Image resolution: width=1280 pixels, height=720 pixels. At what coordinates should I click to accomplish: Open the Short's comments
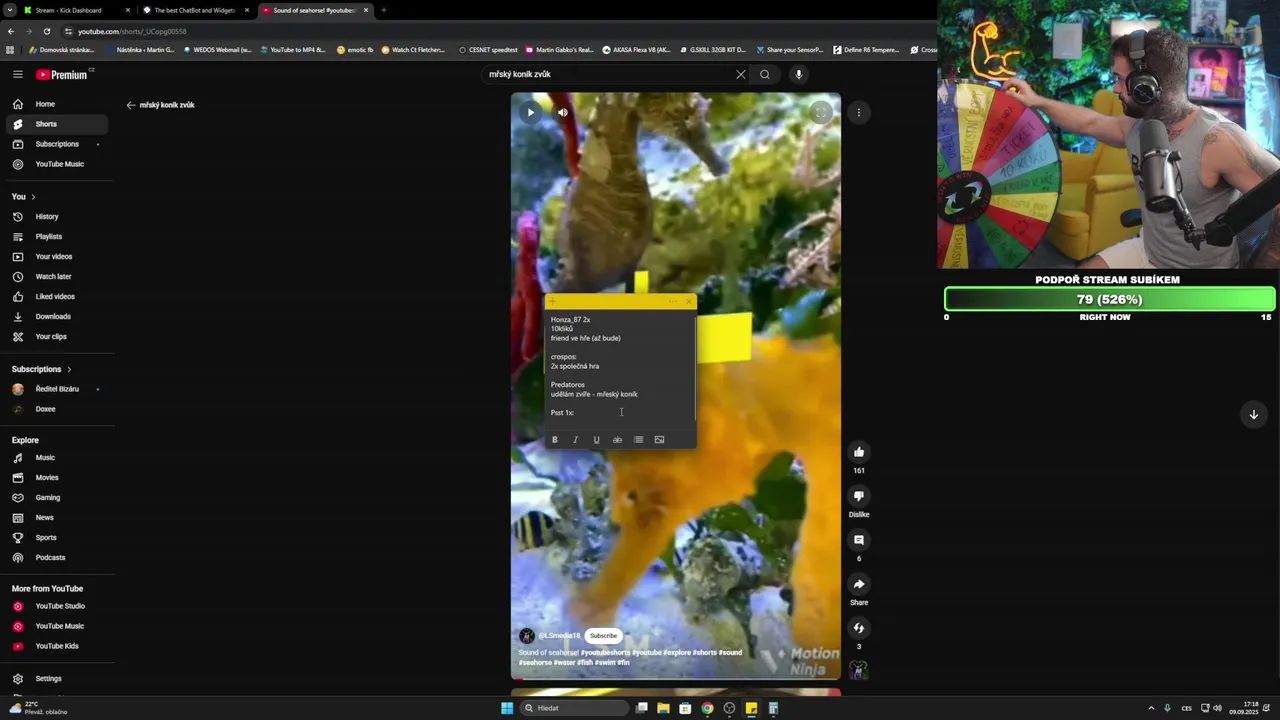coord(859,540)
